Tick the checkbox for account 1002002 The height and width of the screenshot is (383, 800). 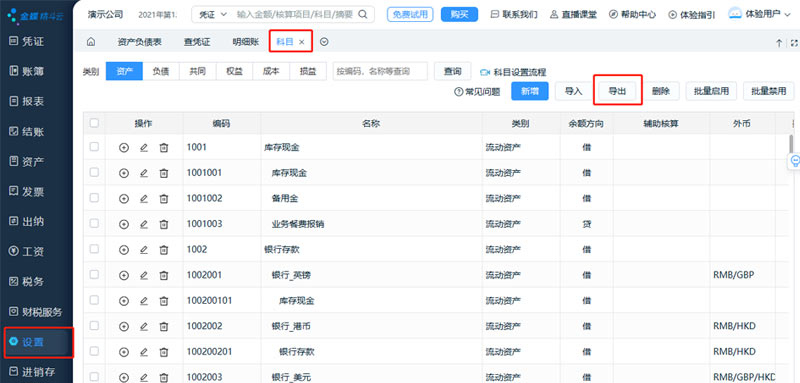(x=94, y=326)
